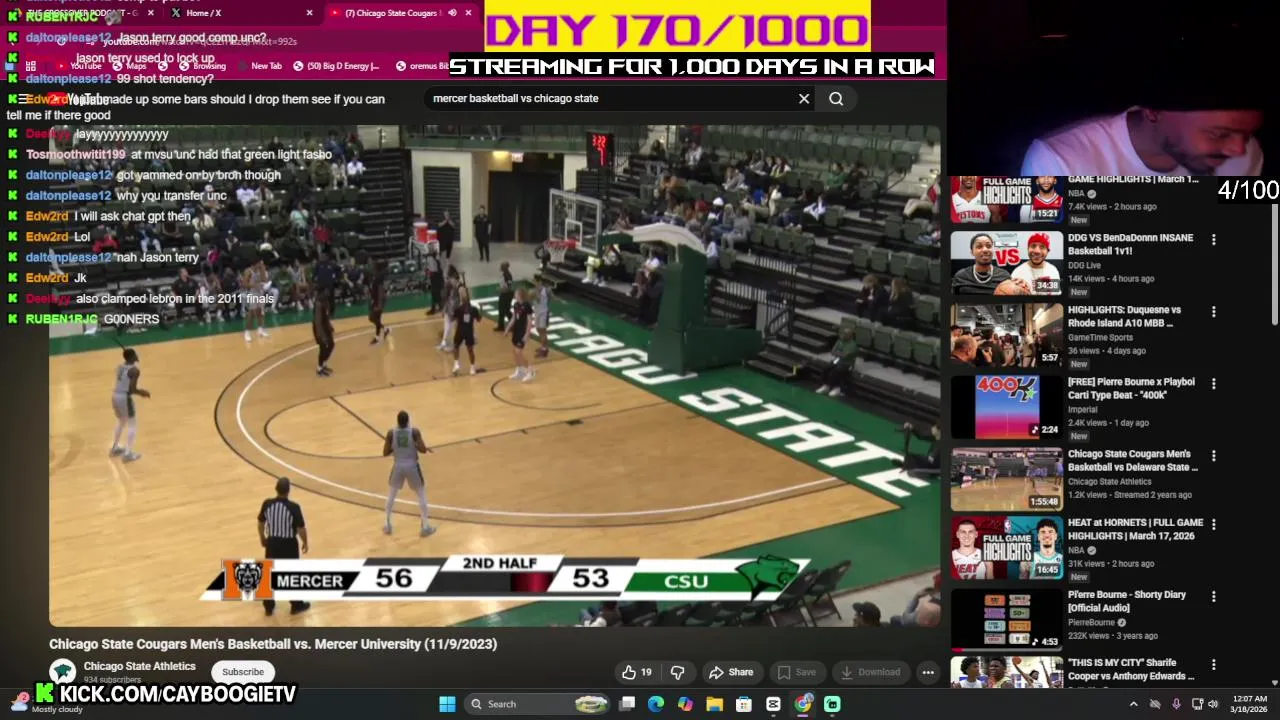Click the microphone icon in the system tray
This screenshot has height=720, width=1280.
pyautogui.click(x=1176, y=704)
